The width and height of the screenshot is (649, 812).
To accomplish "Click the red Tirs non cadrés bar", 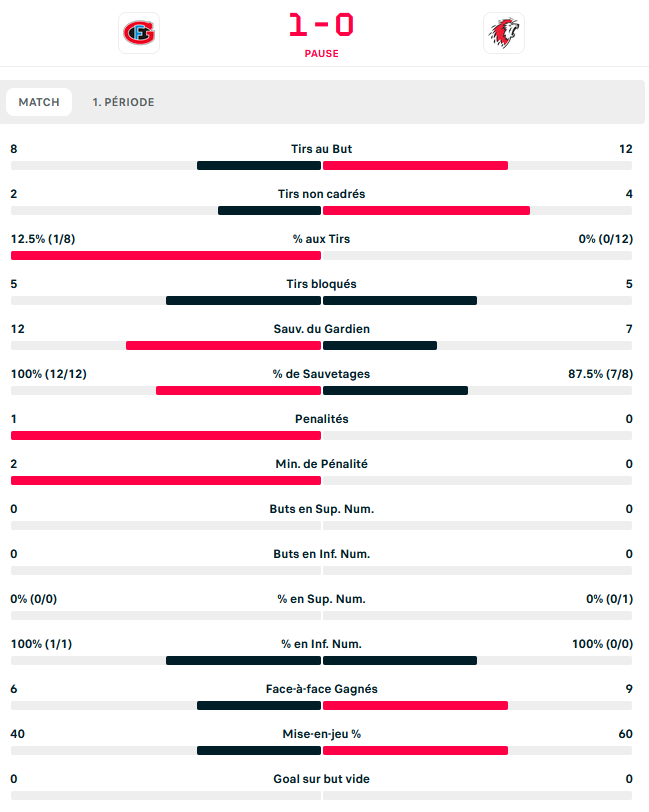I will point(426,210).
